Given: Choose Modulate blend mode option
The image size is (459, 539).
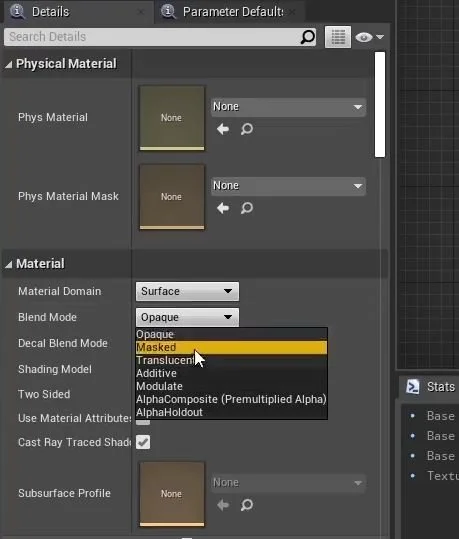Looking at the screenshot, I should pos(231,386).
